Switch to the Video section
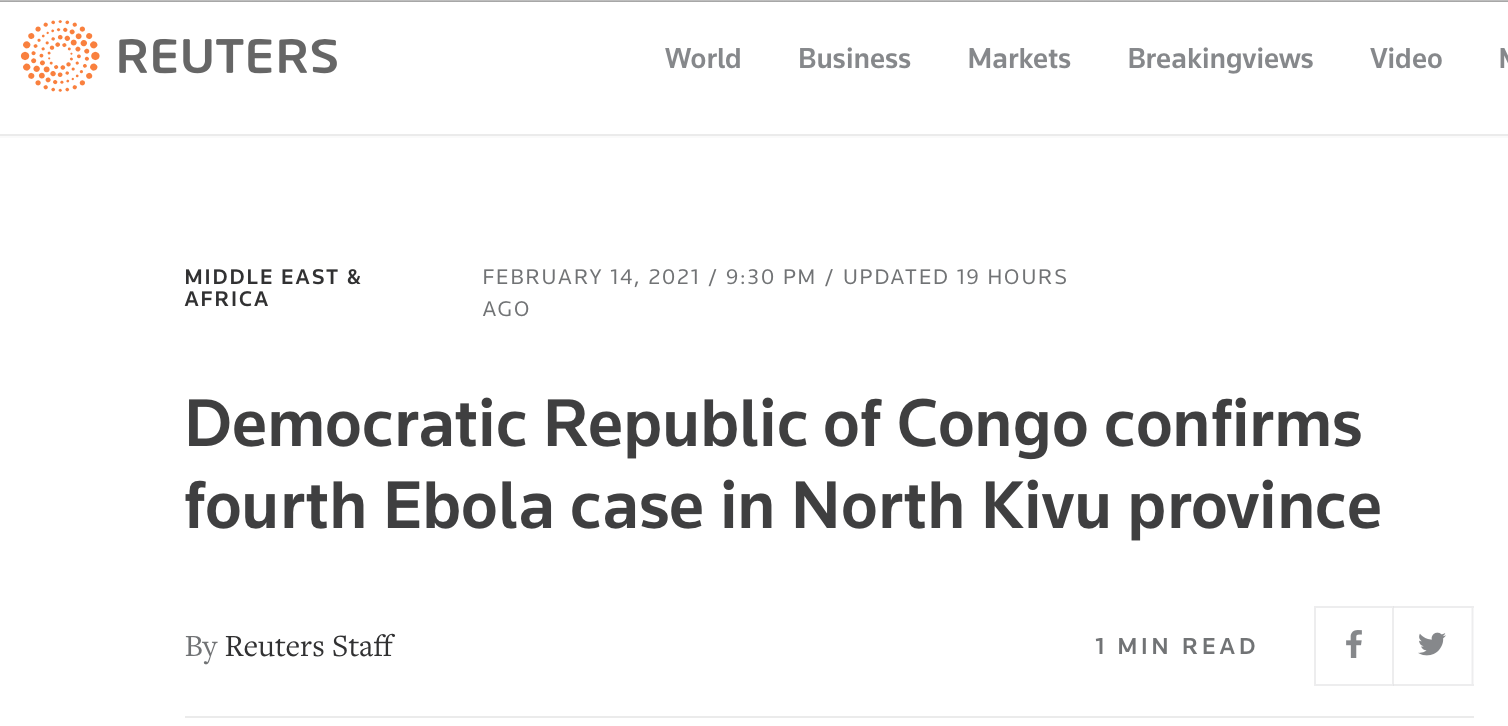 pyautogui.click(x=1406, y=59)
